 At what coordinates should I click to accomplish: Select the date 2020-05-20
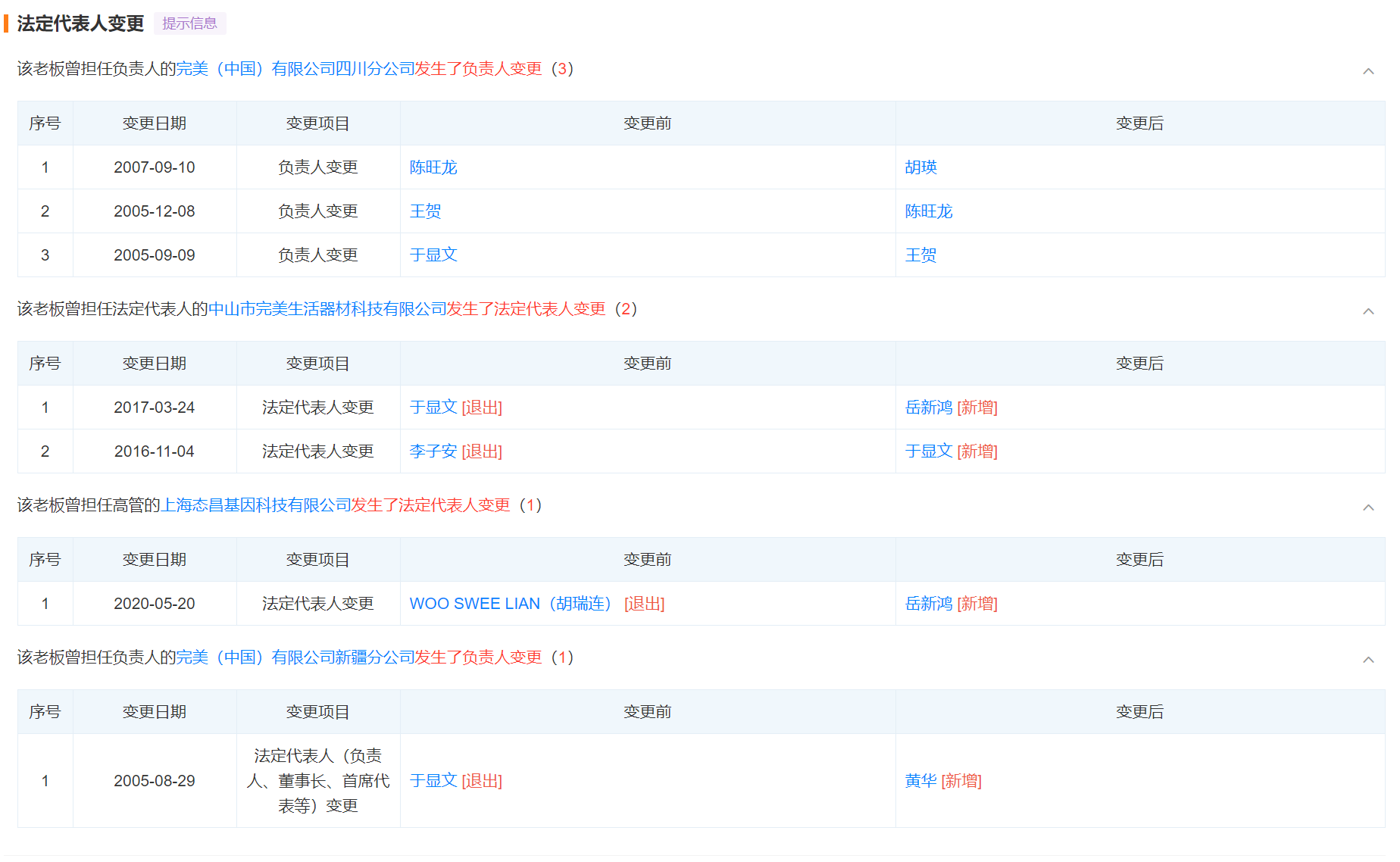coord(155,604)
